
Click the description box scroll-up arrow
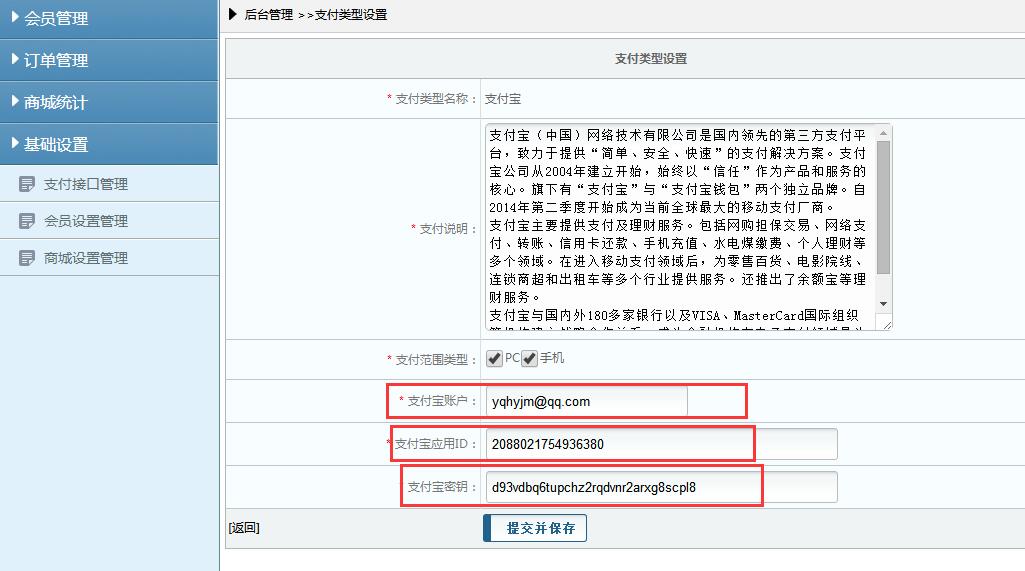pos(883,133)
